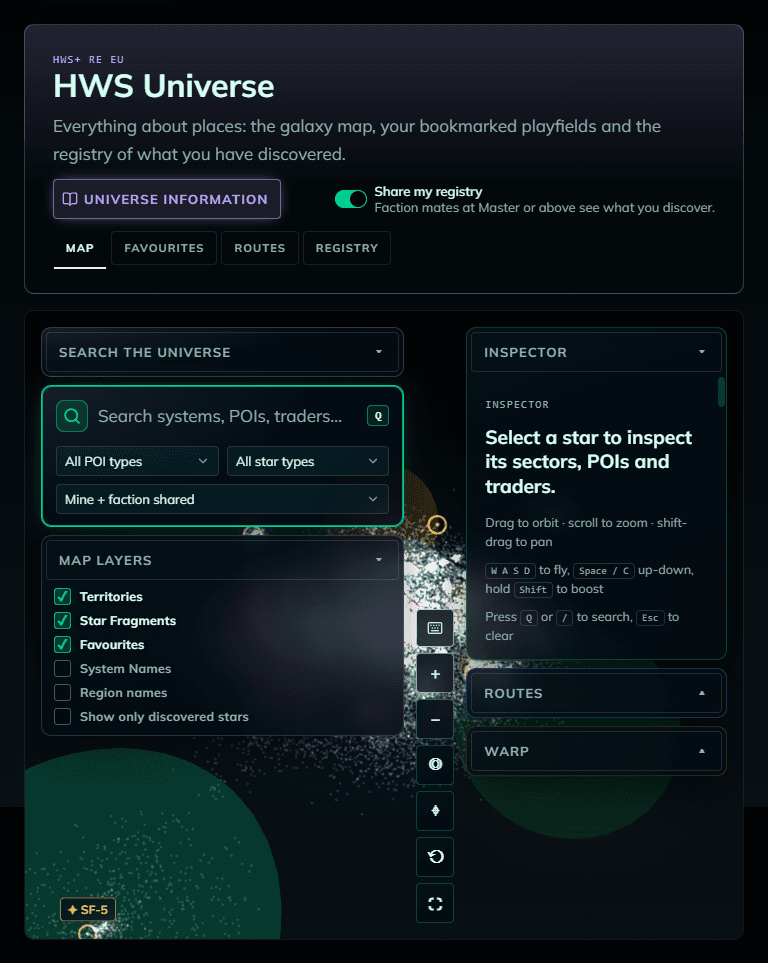
Task: Click the 'W A S D' key hint
Action: [x=510, y=571]
